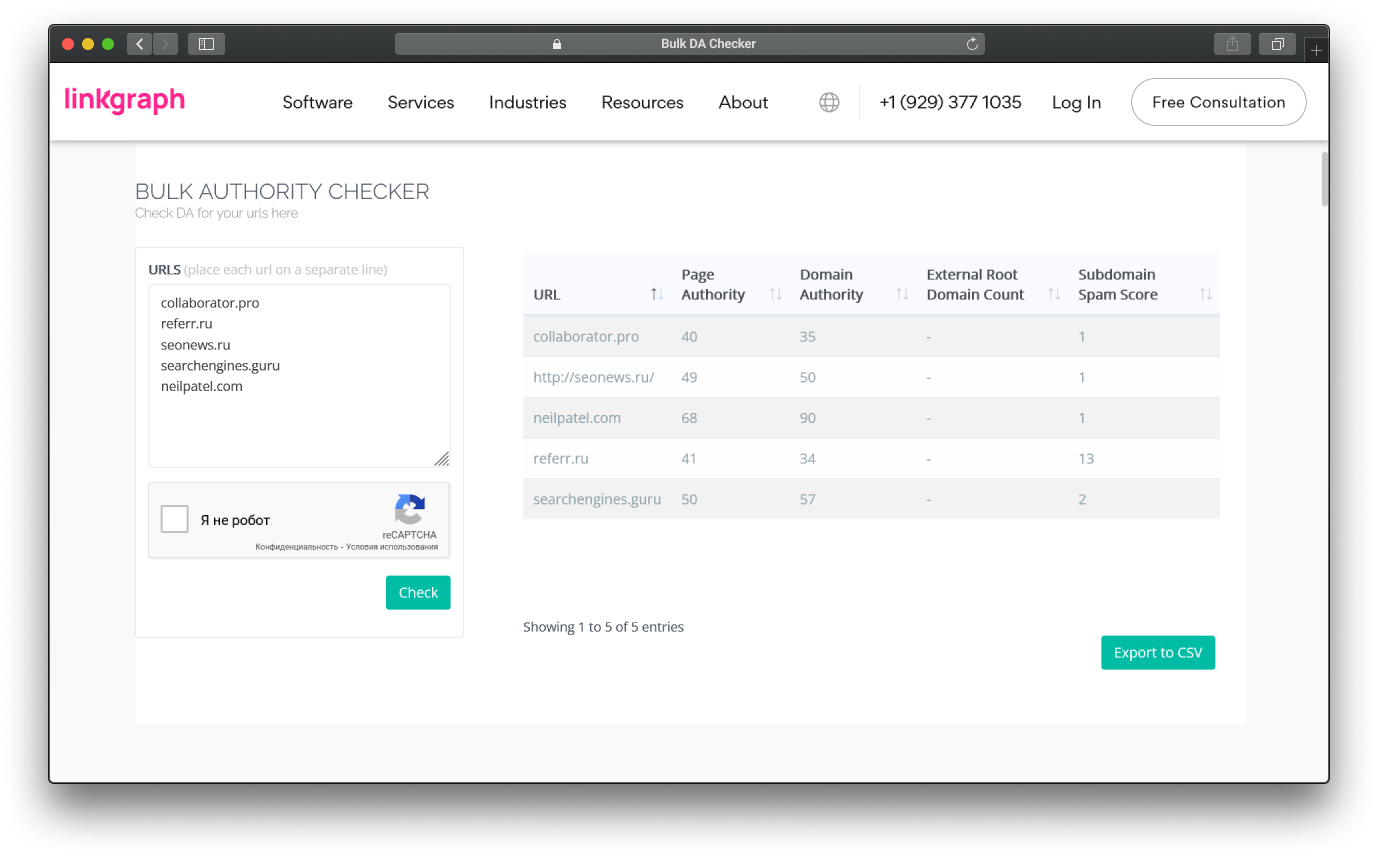Show all tabs overview icon

point(1277,44)
